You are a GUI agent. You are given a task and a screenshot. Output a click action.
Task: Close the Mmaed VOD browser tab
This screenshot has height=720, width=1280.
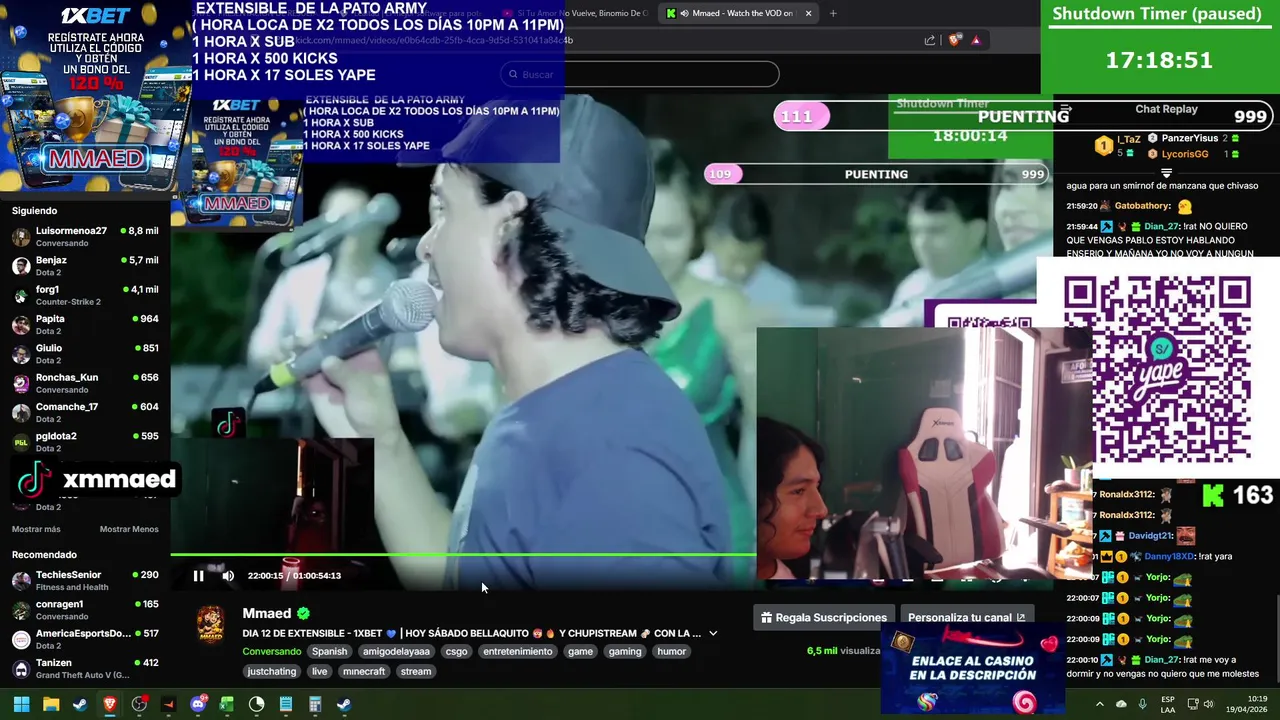point(808,13)
